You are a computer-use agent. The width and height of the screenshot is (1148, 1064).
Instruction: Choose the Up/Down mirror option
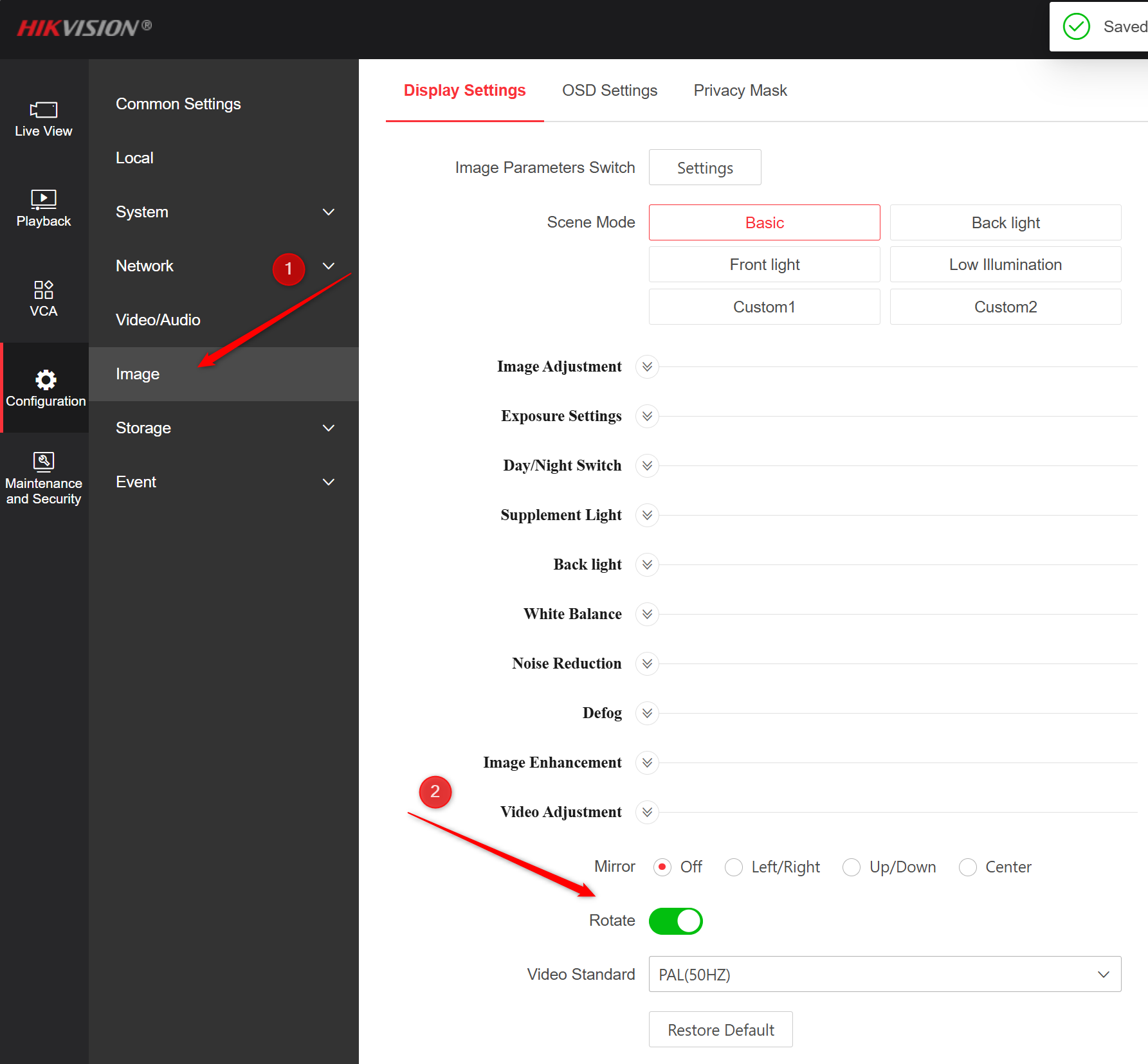[852, 867]
